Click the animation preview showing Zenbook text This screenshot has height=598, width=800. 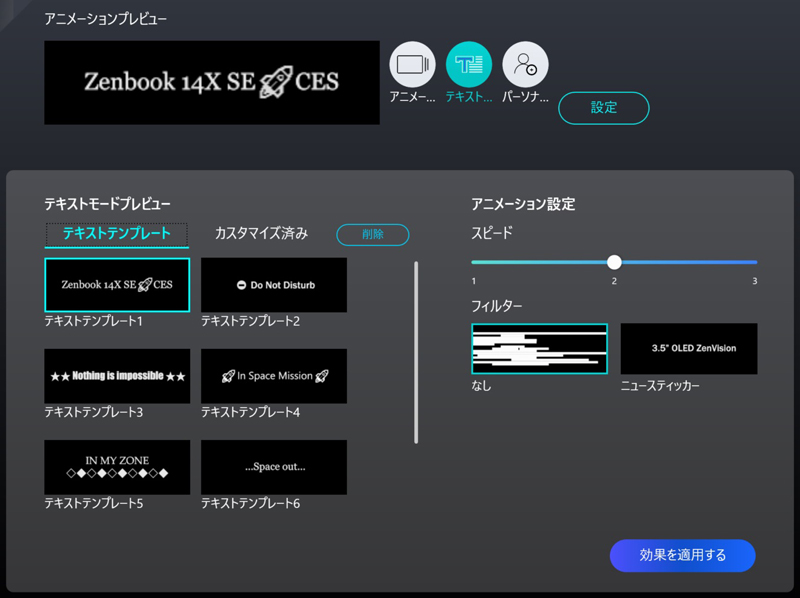212,83
